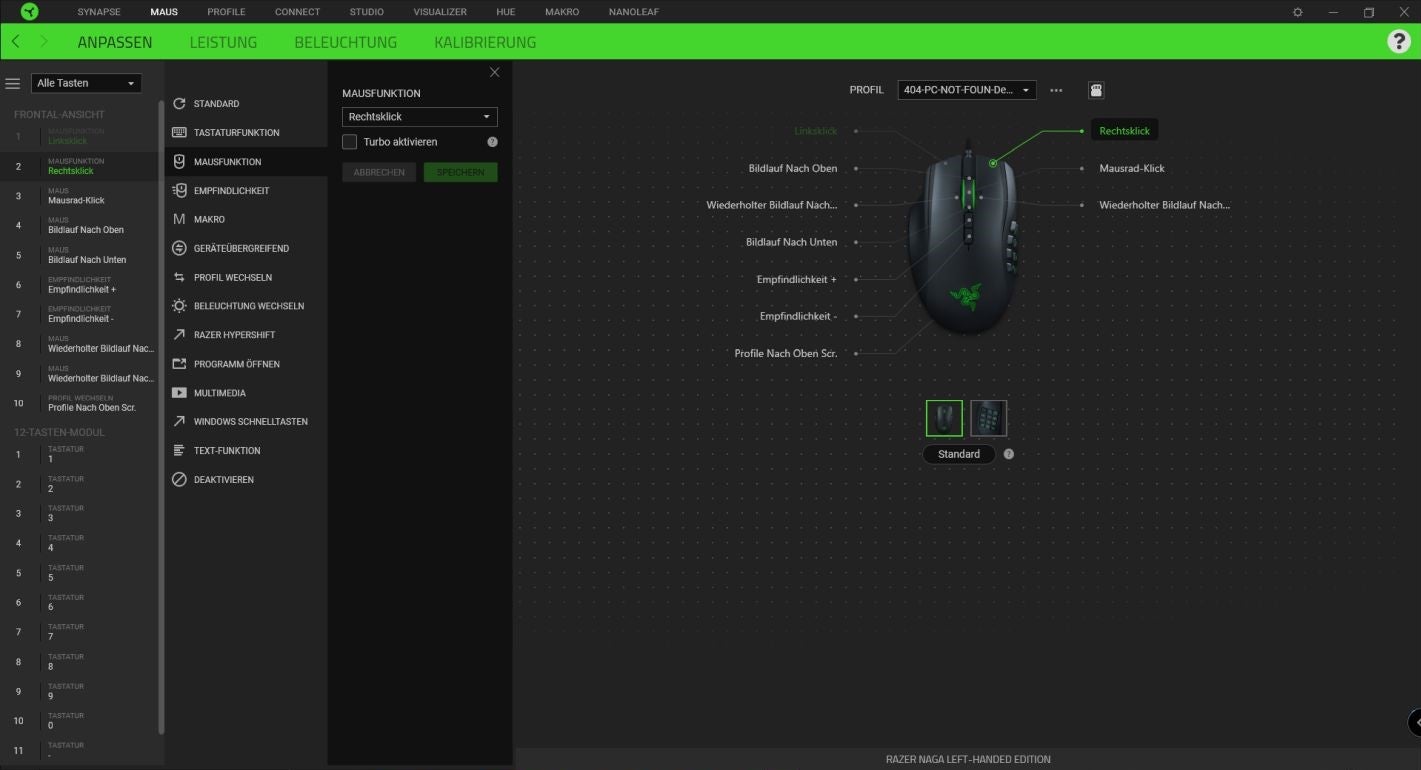This screenshot has width=1421, height=770.
Task: Click the Turbo help info icon
Action: tap(492, 142)
